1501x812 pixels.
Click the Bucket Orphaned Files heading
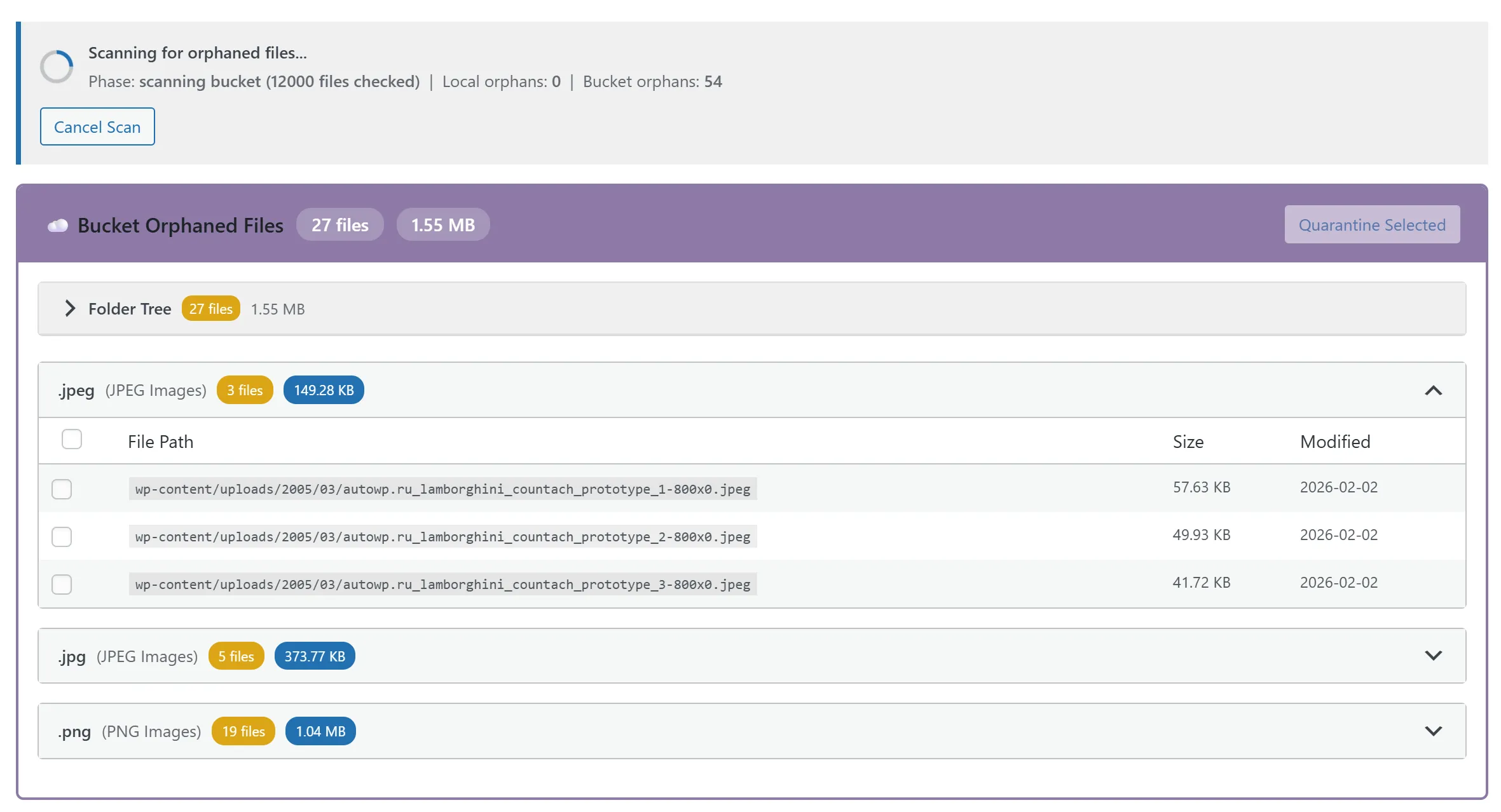[181, 225]
